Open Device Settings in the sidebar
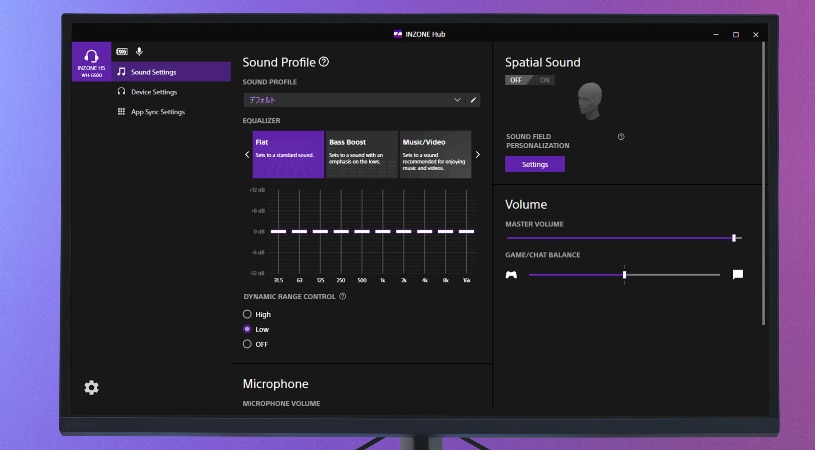 pos(154,92)
